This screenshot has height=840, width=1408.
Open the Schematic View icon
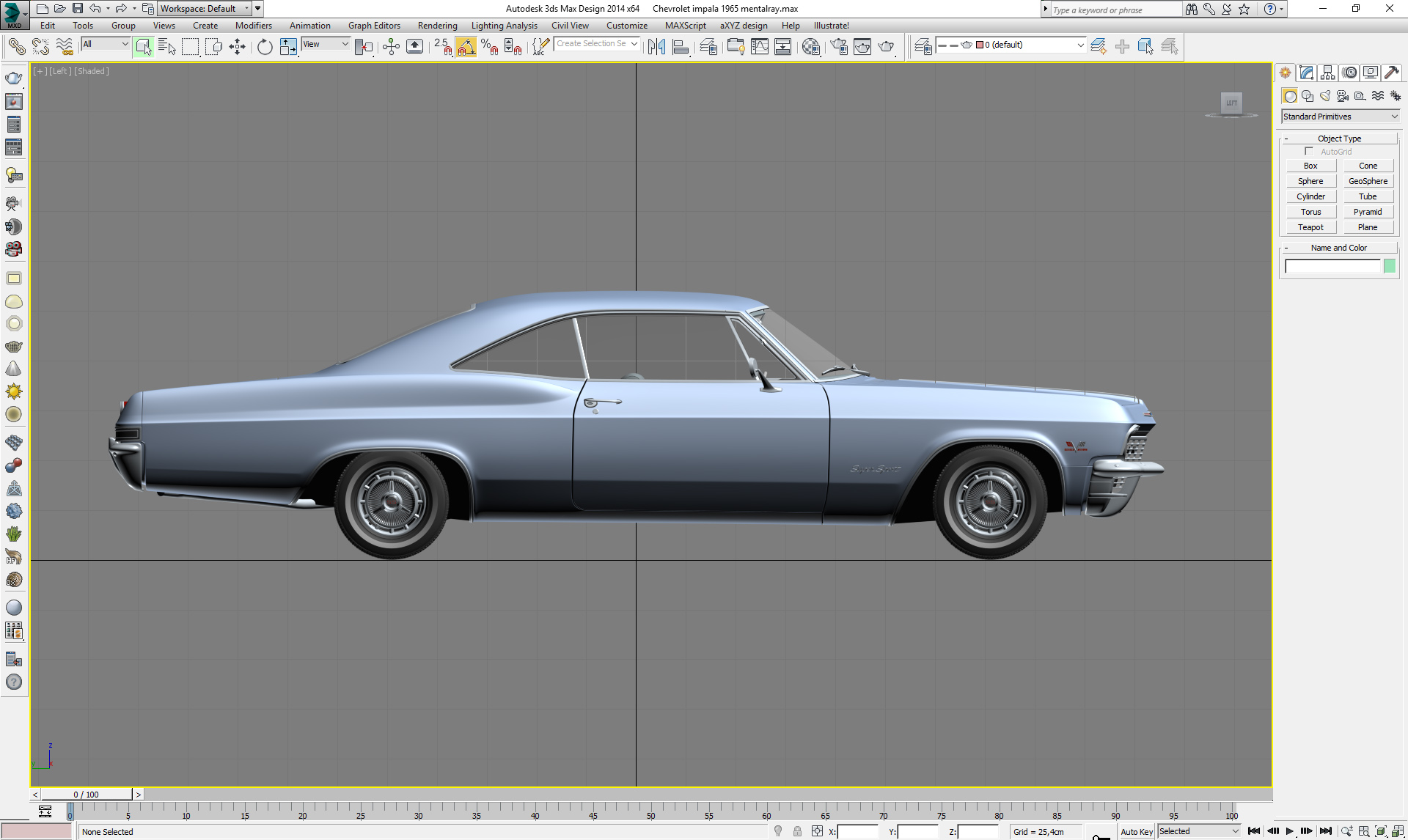click(783, 47)
